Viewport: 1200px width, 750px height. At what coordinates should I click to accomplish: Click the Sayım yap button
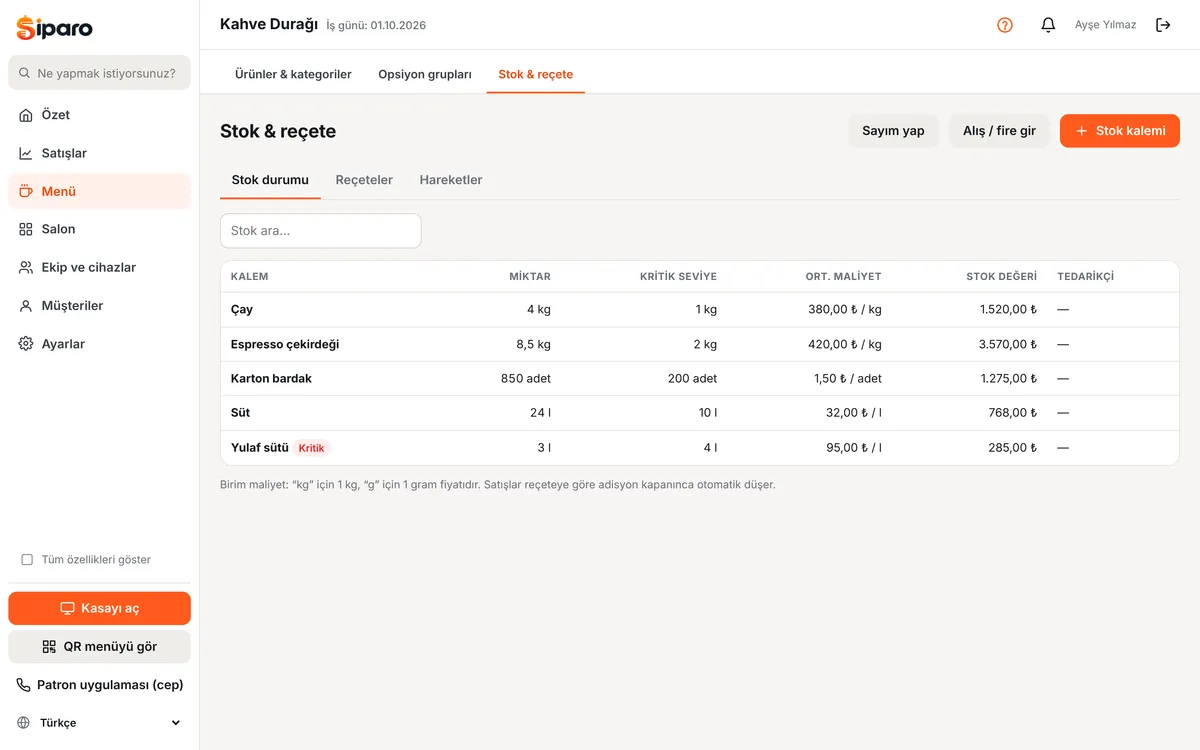pos(893,131)
